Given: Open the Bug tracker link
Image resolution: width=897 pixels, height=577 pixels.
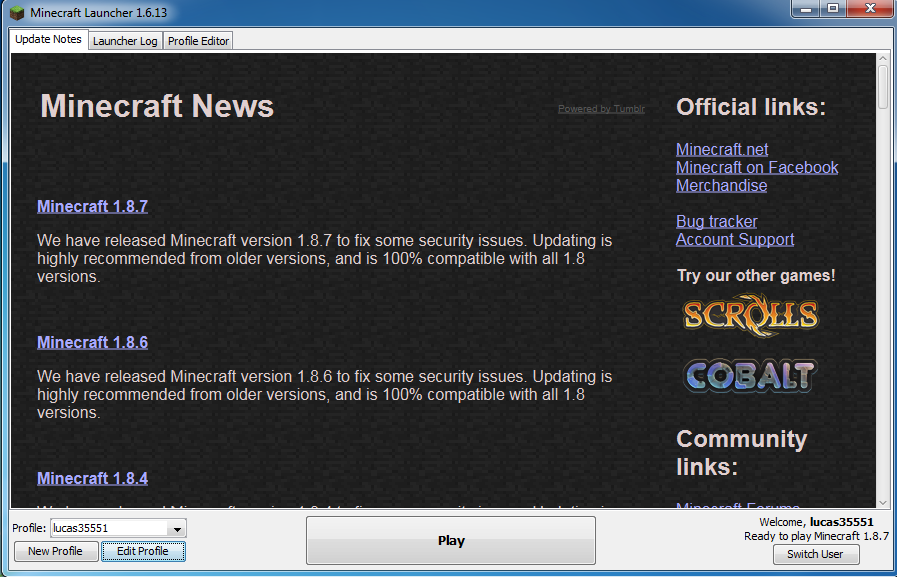Looking at the screenshot, I should [717, 221].
